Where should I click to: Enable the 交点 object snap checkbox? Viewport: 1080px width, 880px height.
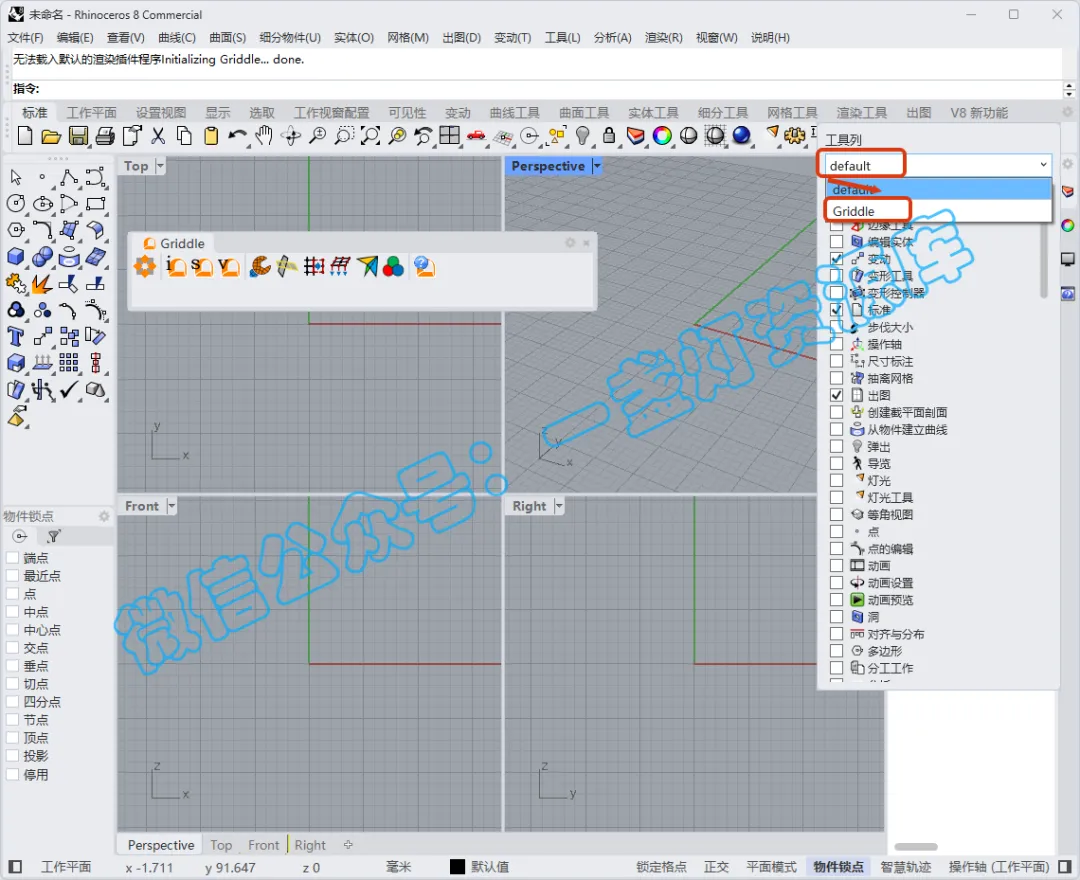pyautogui.click(x=12, y=647)
